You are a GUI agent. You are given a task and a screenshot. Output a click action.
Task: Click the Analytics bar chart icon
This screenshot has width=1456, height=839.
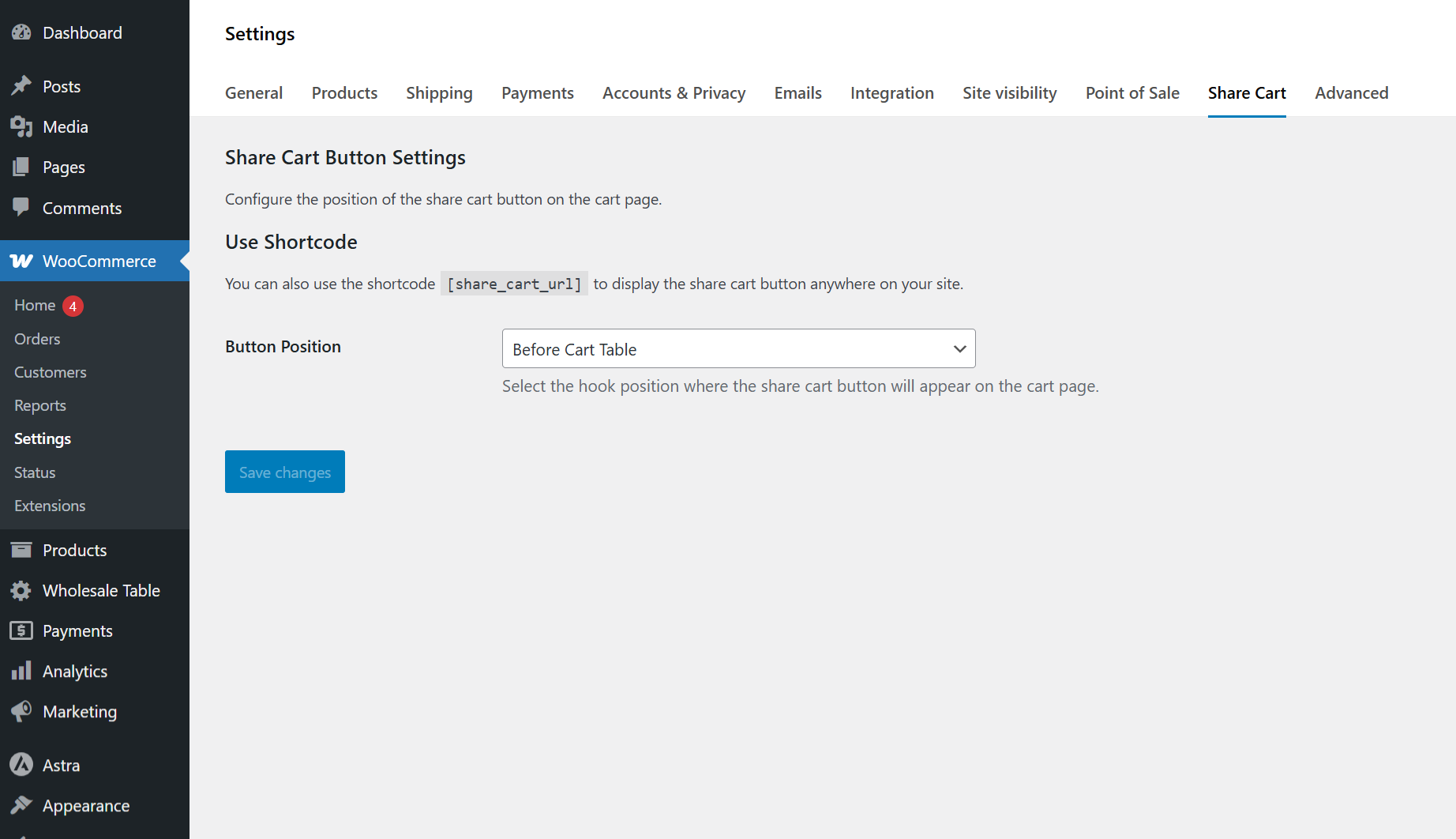click(x=21, y=671)
